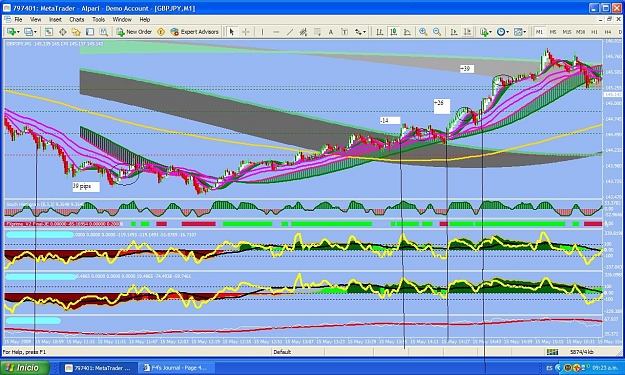Click the ES language indicator in tray
This screenshot has width=625, height=375.
click(x=549, y=368)
